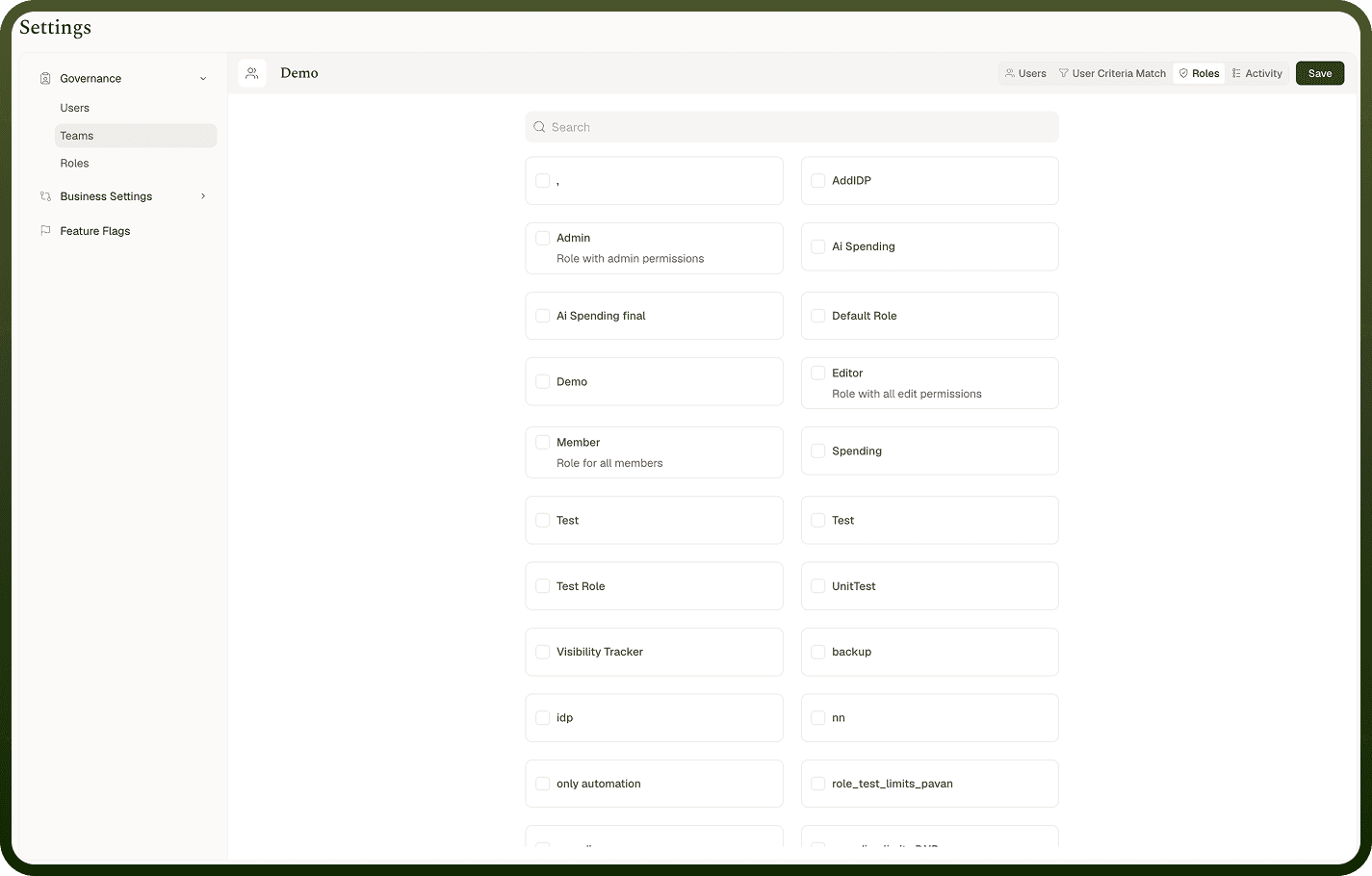Screen dimensions: 1372x876
Task: Toggle the Editor role checkbox
Action: pos(818,373)
